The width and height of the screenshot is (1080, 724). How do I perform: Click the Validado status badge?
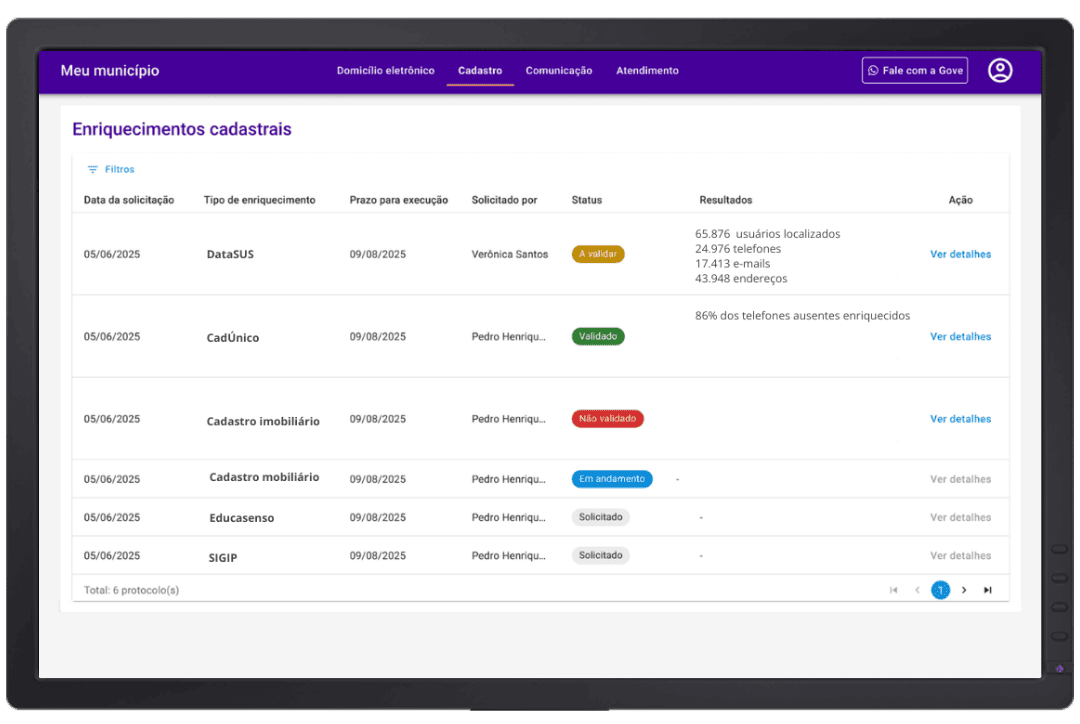(x=598, y=336)
